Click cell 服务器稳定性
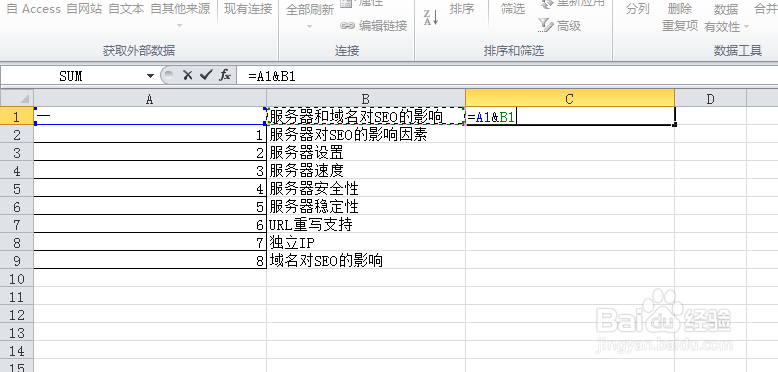The height and width of the screenshot is (372, 778). tap(366, 206)
